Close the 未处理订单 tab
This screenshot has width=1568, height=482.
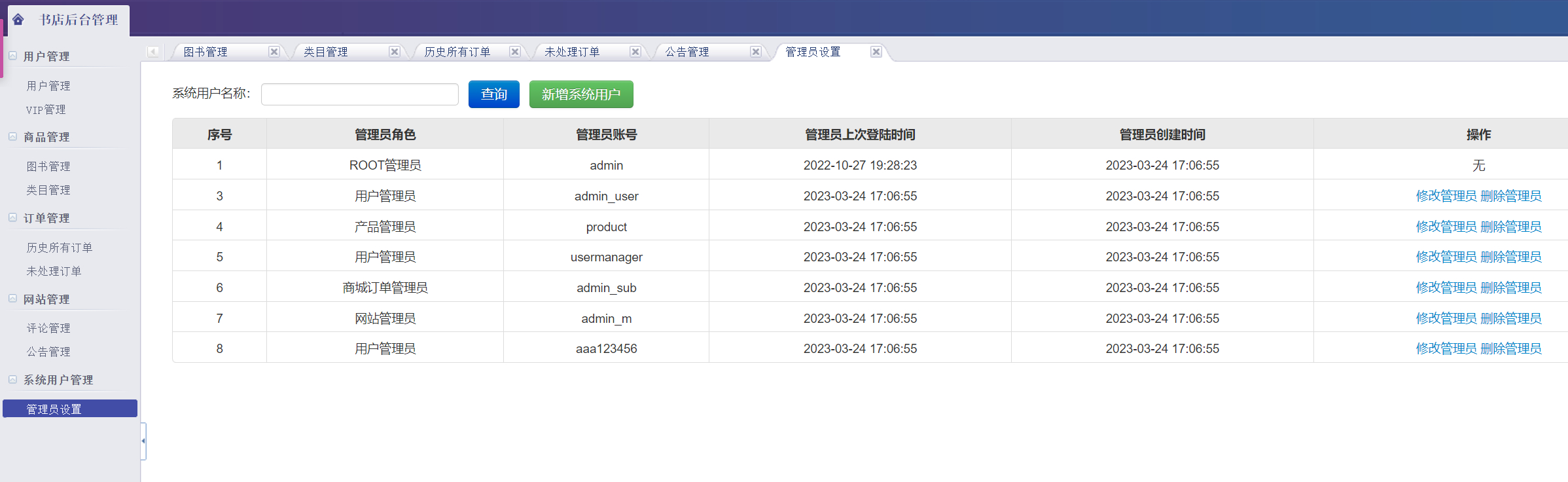point(635,52)
